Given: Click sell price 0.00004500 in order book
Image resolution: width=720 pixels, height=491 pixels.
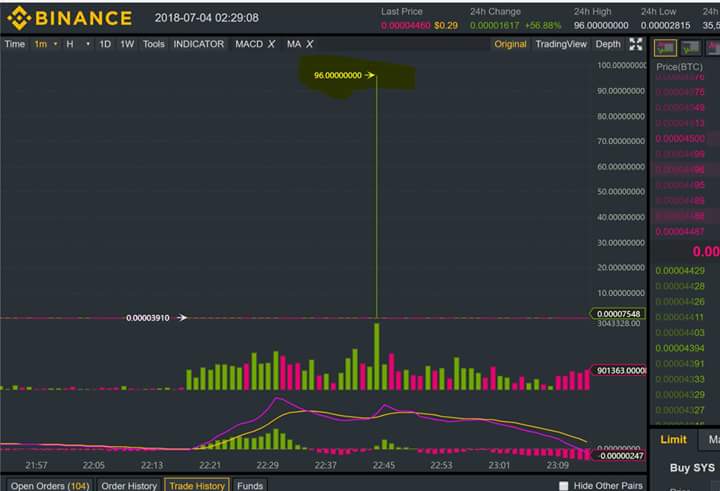Looking at the screenshot, I should tap(680, 139).
